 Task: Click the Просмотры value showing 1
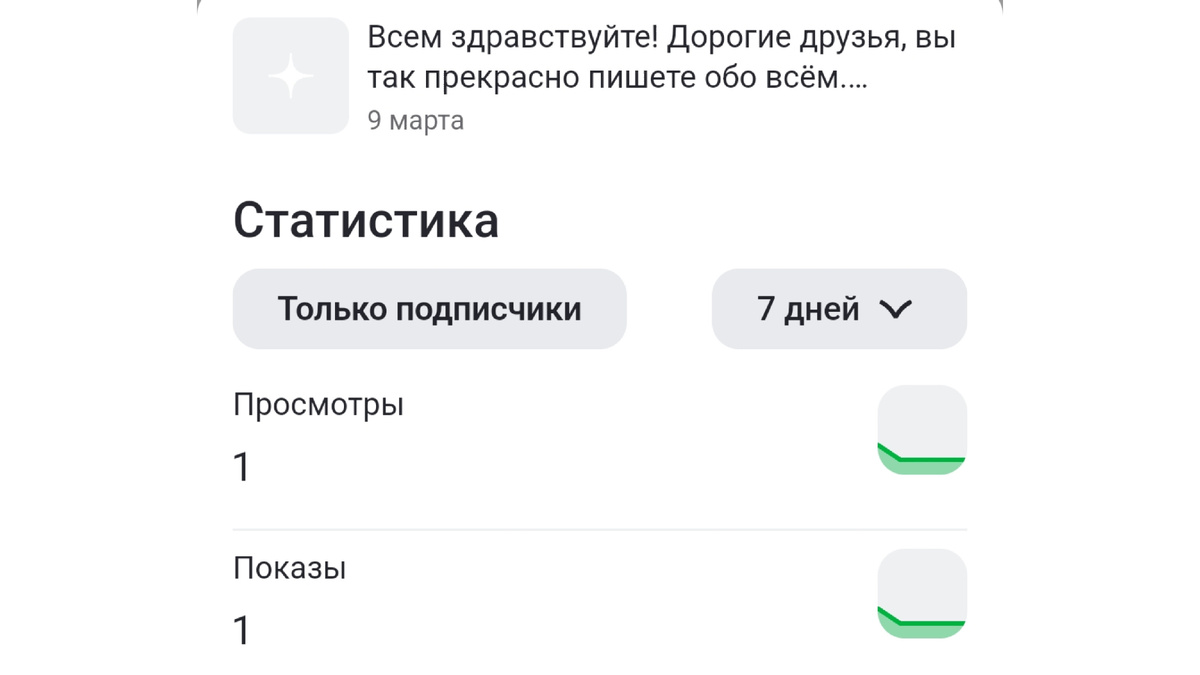pyautogui.click(x=241, y=464)
